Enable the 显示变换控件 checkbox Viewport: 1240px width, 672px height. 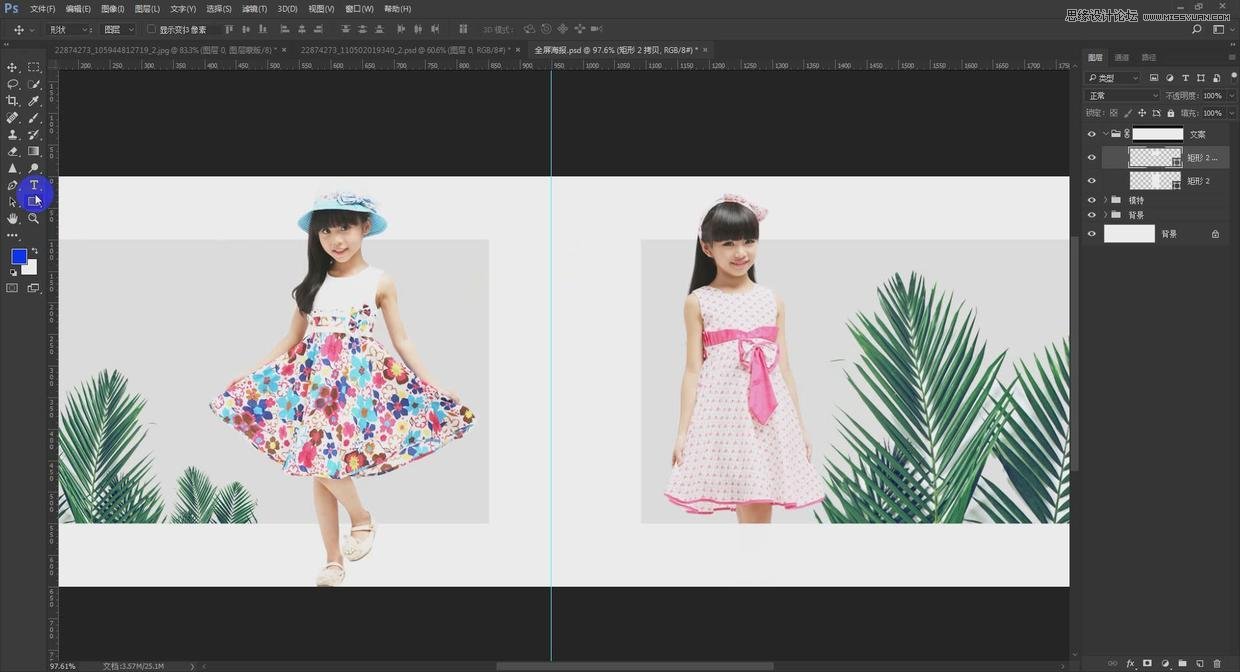(x=151, y=30)
